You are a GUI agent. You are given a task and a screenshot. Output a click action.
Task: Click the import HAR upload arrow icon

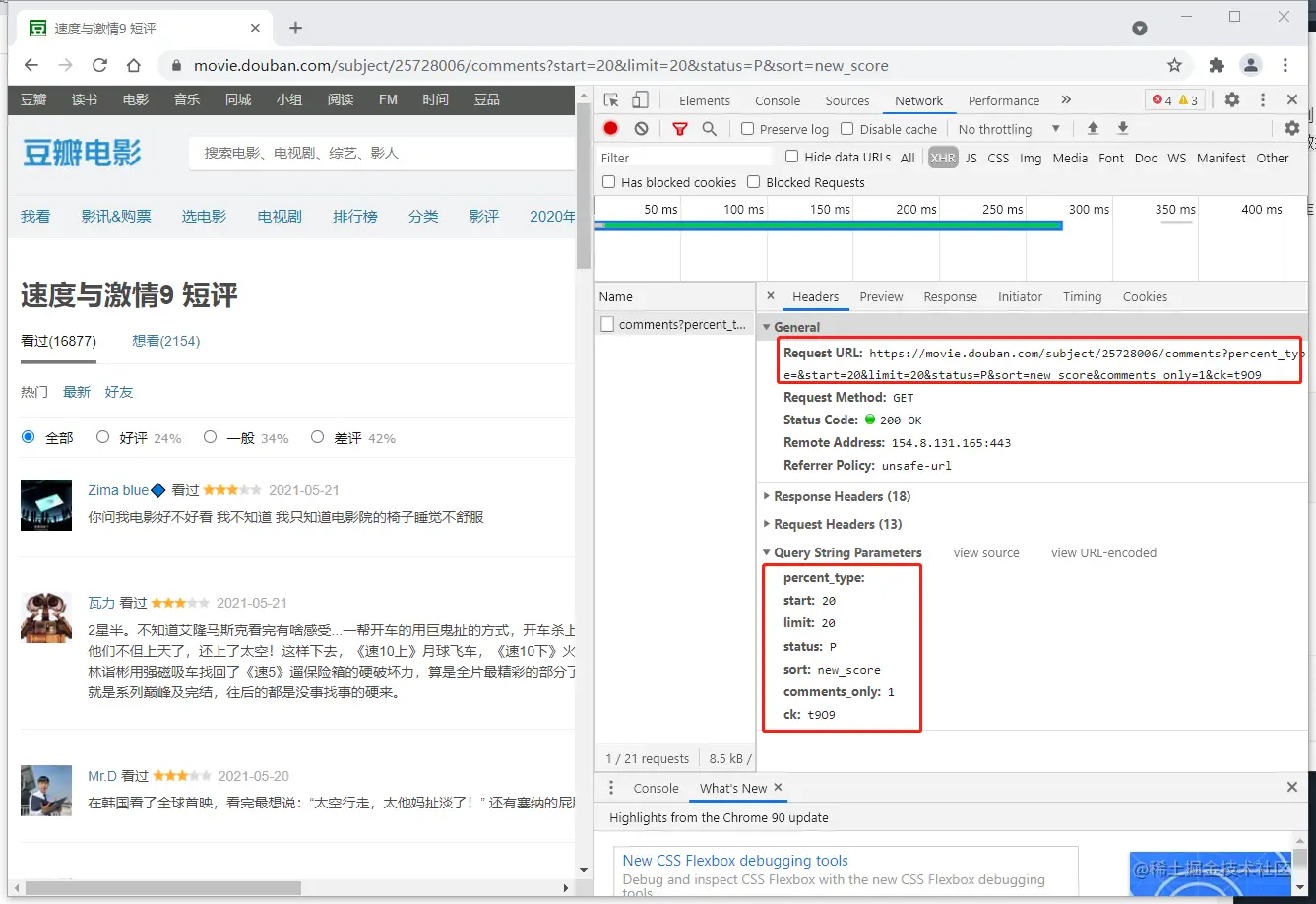1093,128
